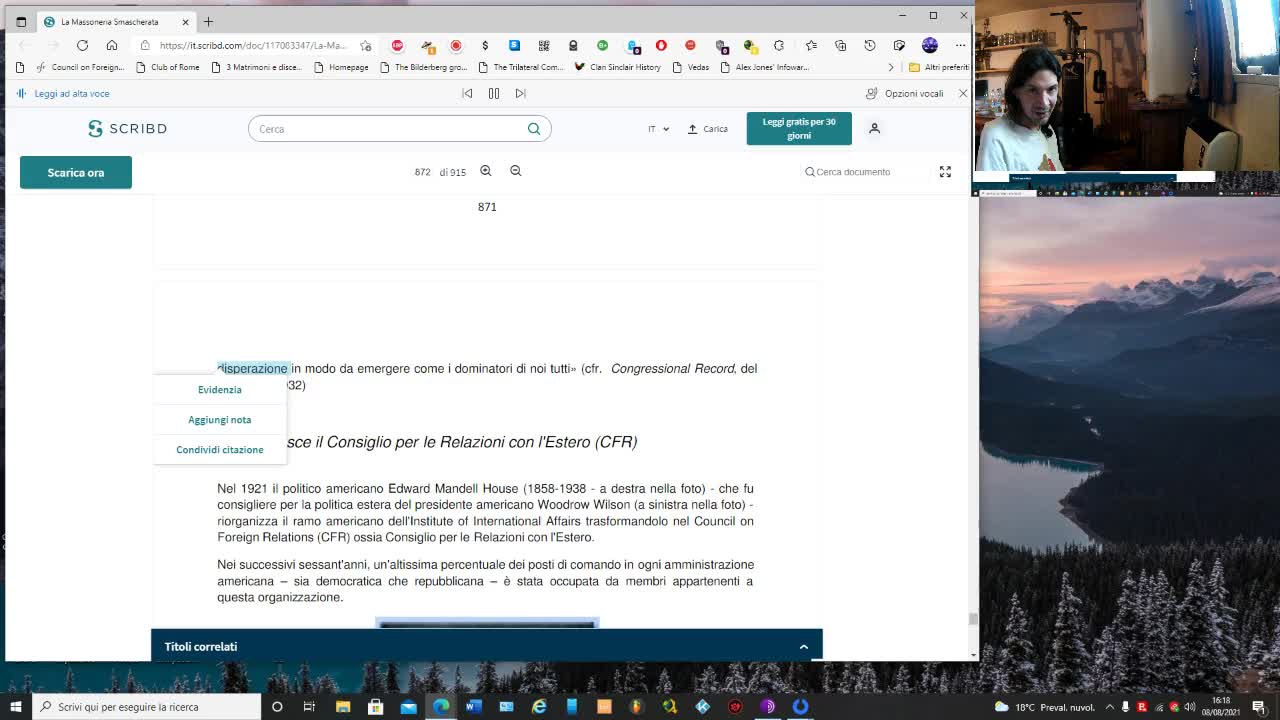Open the taskbar clock showing 16:18
Viewport: 1280px width, 720px height.
[1221, 706]
